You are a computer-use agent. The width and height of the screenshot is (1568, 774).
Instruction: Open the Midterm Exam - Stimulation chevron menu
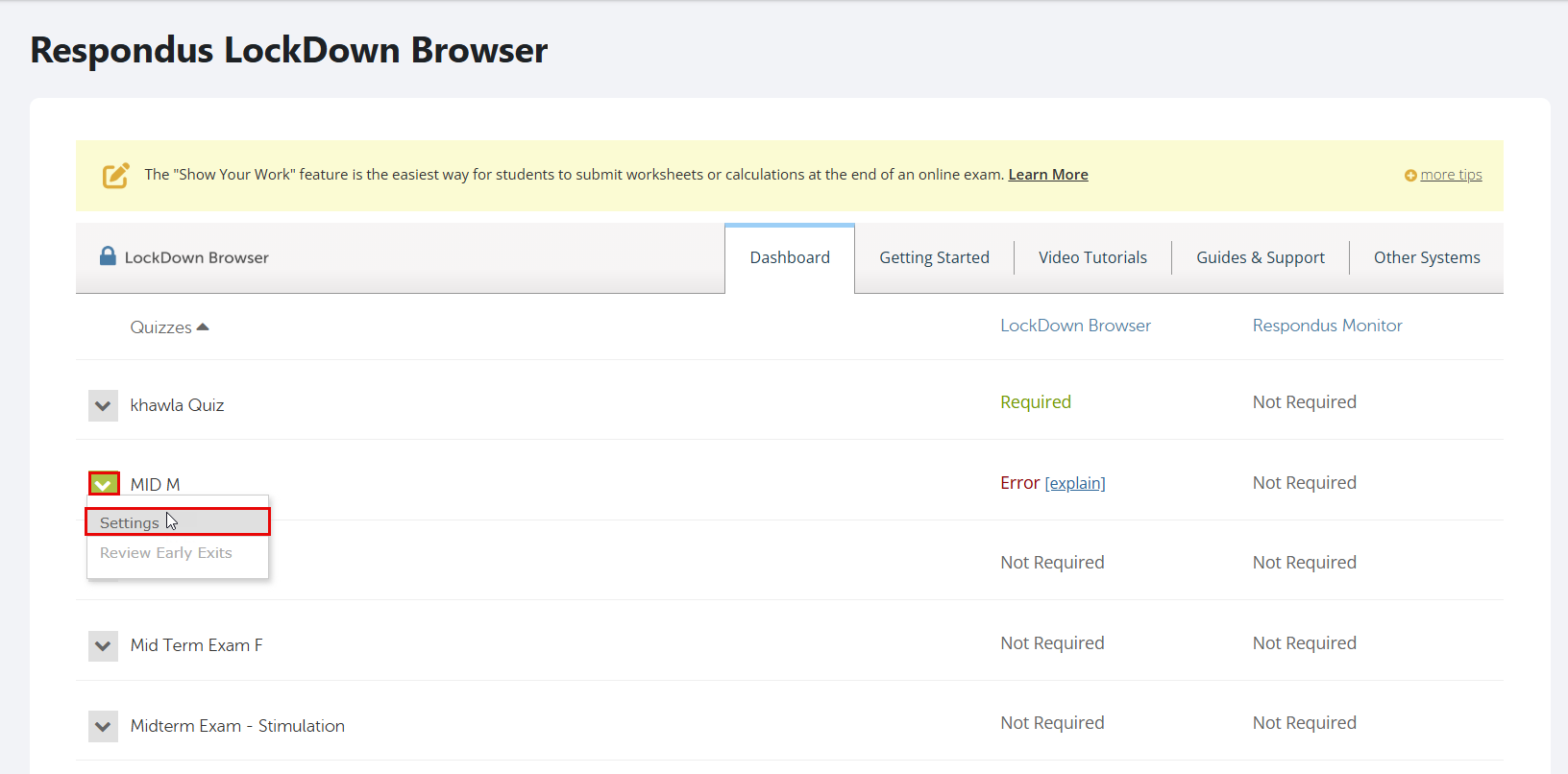(x=103, y=726)
